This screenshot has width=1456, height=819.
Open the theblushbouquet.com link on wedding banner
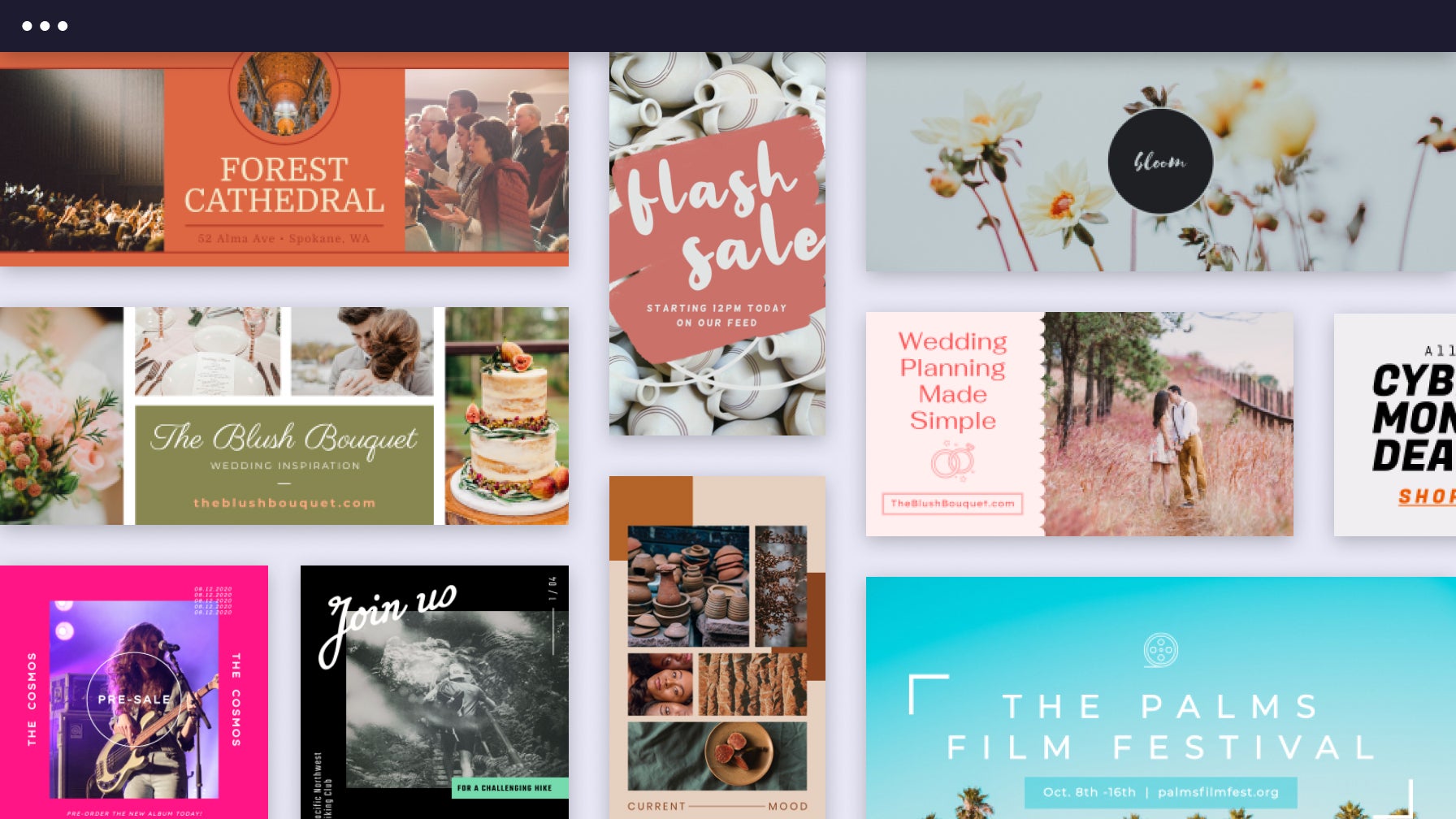tap(284, 503)
